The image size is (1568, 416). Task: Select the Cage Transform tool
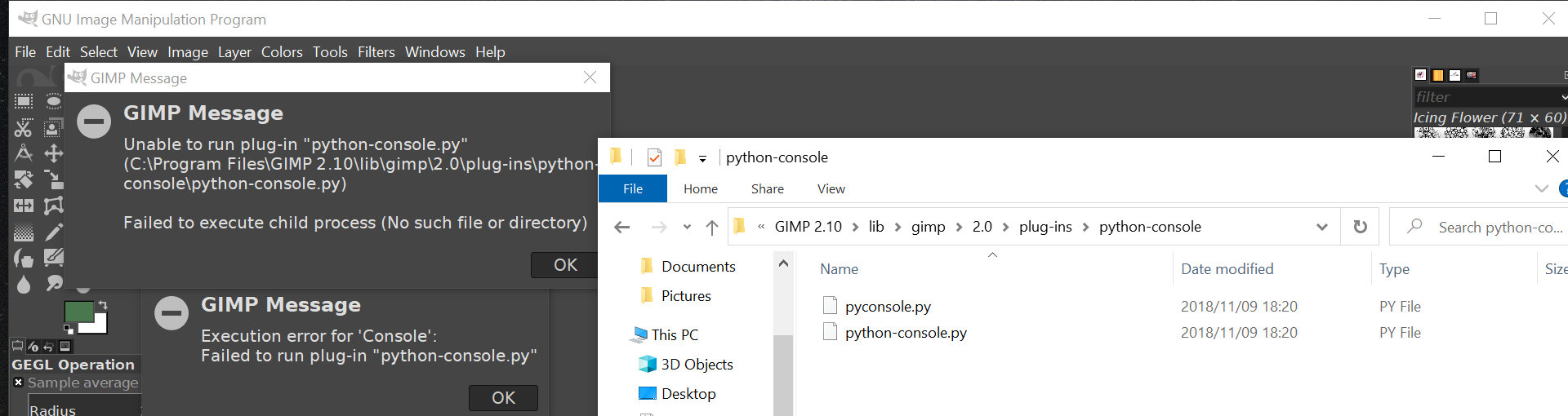53,206
